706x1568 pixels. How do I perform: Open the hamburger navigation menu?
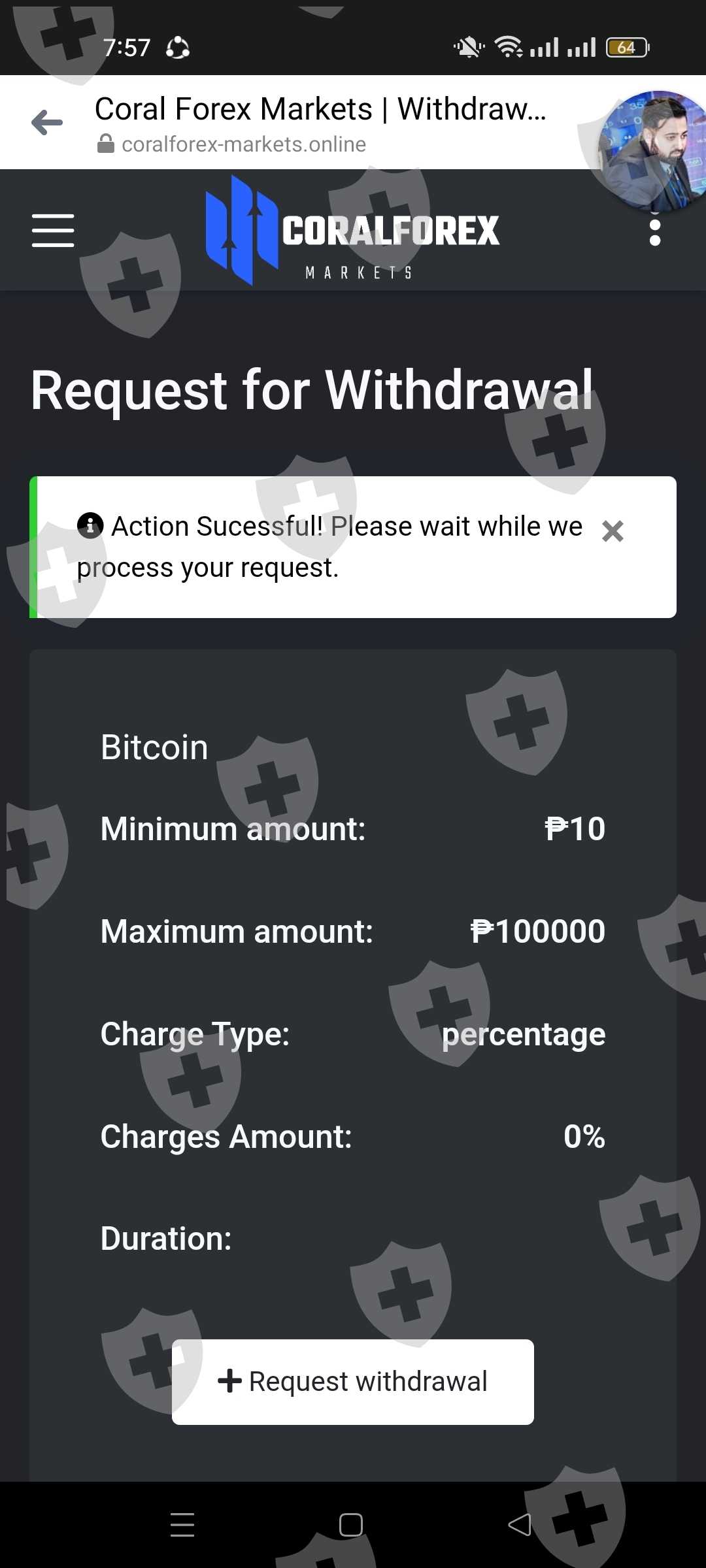coord(53,231)
